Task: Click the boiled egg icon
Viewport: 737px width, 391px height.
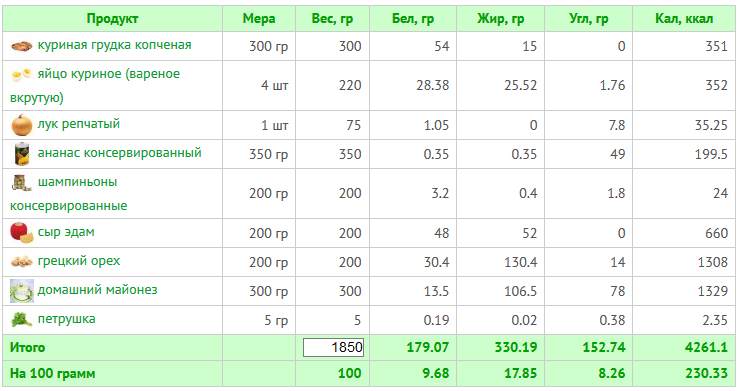Action: 22,75
